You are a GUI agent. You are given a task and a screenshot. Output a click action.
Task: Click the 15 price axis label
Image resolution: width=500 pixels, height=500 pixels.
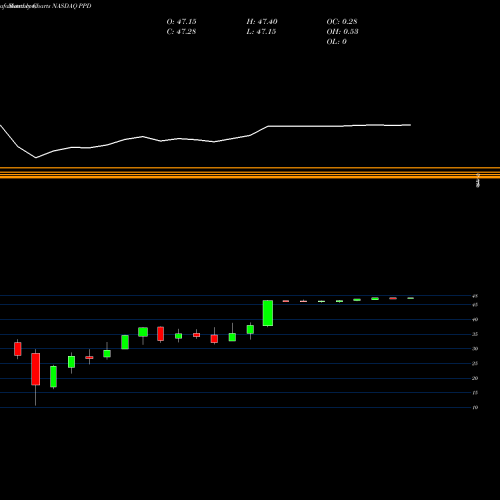click(475, 393)
